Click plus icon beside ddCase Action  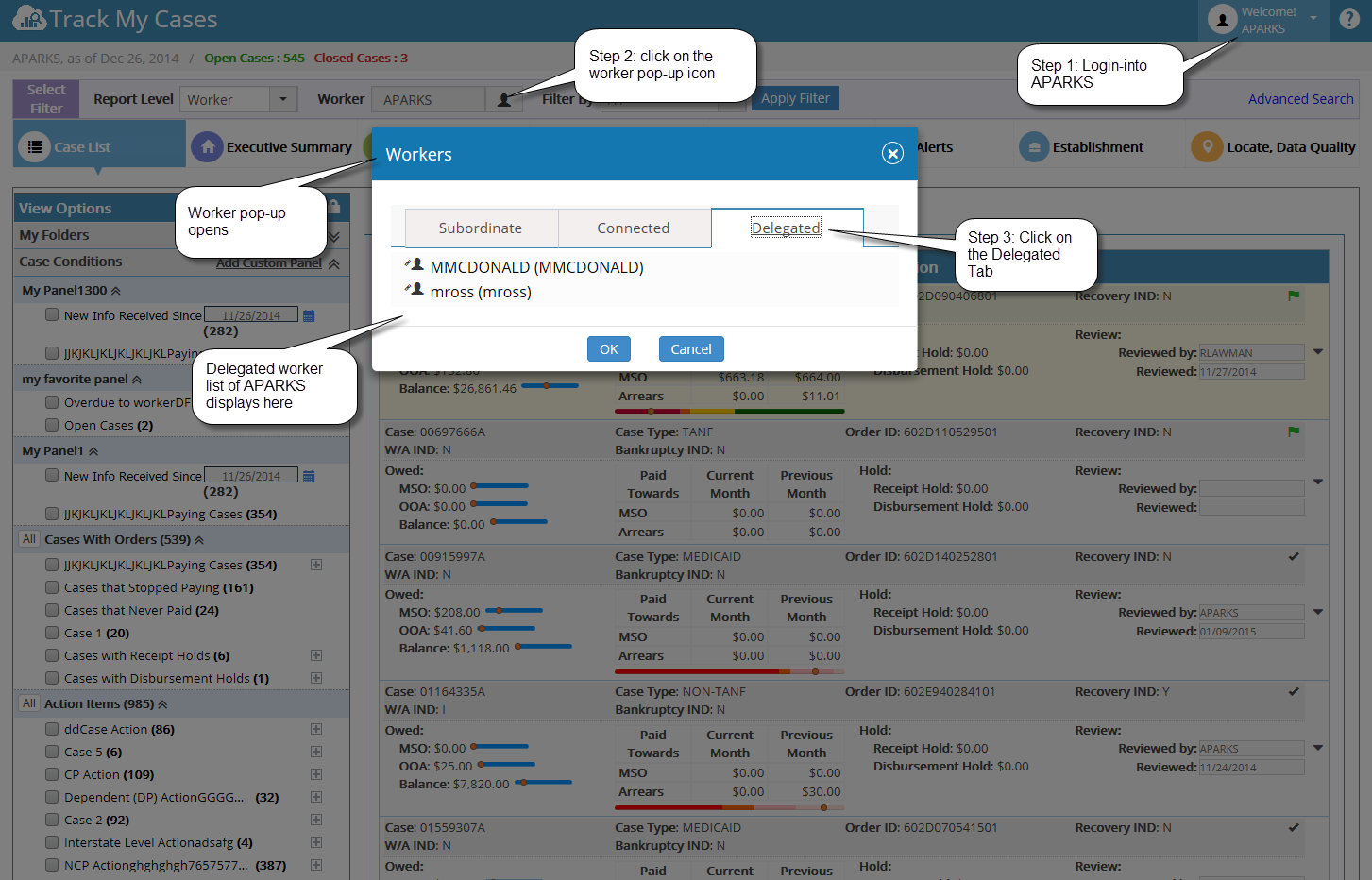click(x=316, y=729)
